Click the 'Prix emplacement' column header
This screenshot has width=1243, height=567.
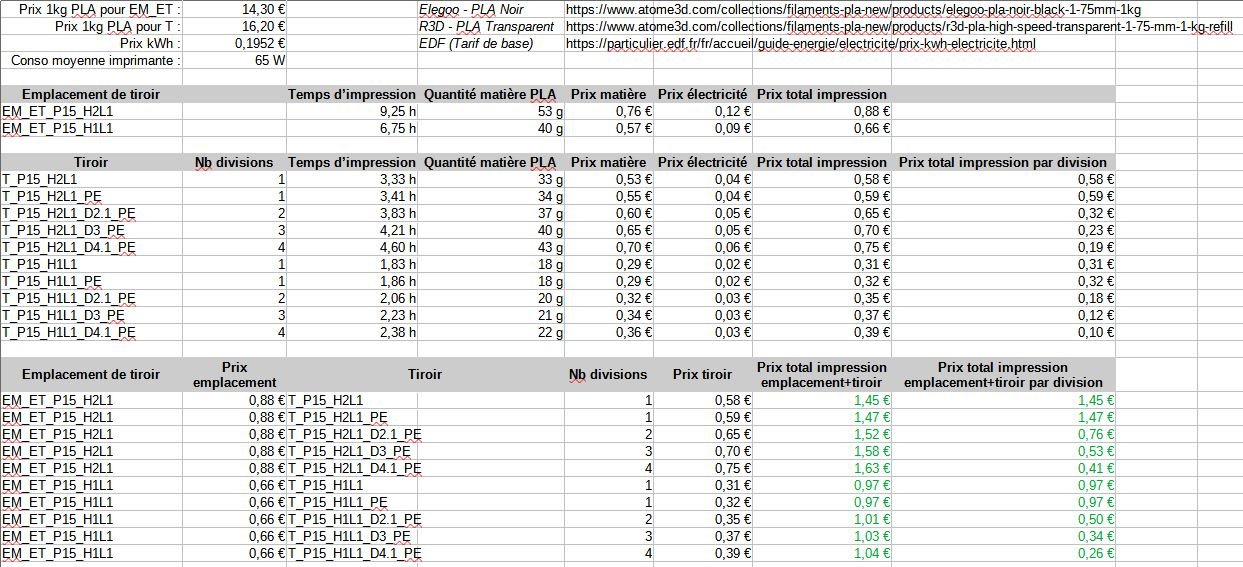click(x=234, y=375)
